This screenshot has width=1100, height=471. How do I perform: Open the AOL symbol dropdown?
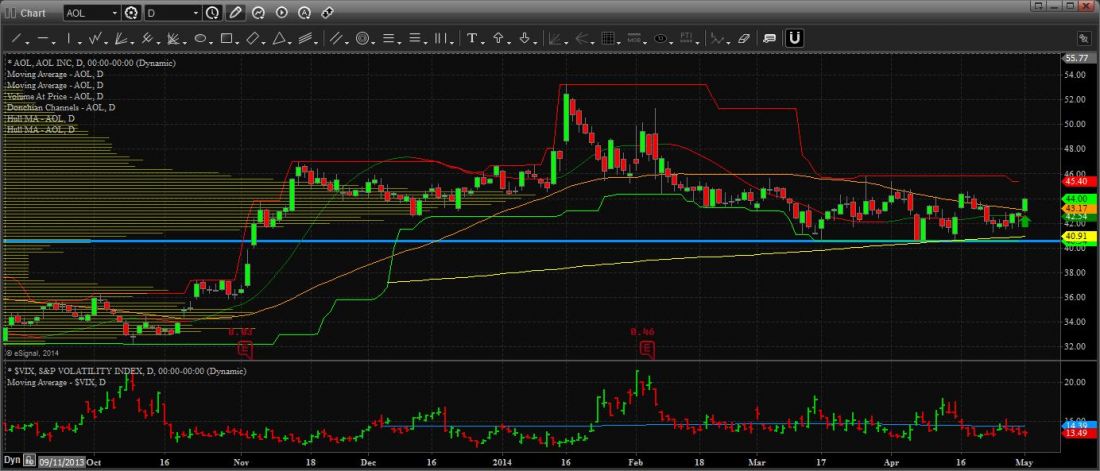[113, 13]
